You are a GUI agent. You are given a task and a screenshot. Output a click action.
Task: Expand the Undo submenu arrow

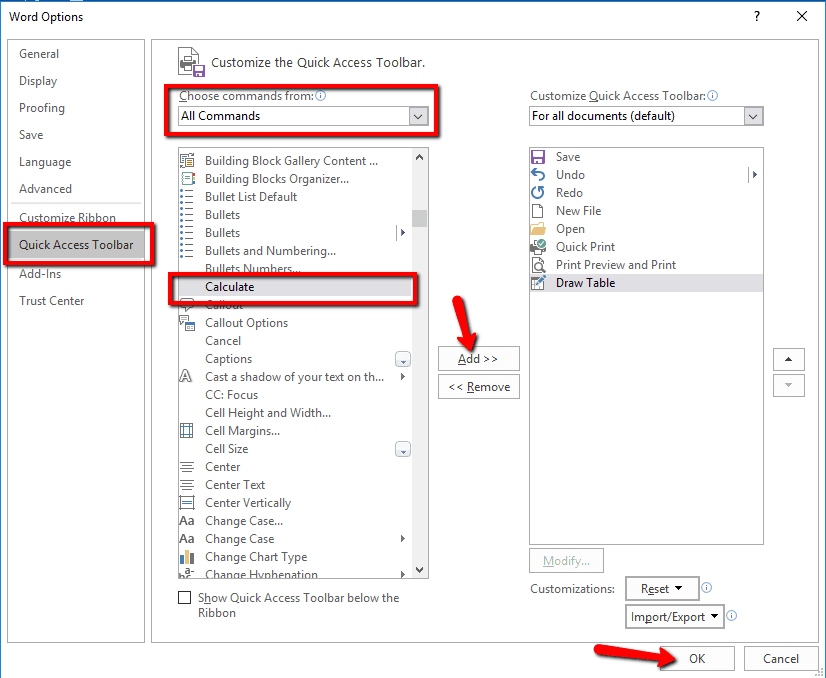click(x=755, y=174)
